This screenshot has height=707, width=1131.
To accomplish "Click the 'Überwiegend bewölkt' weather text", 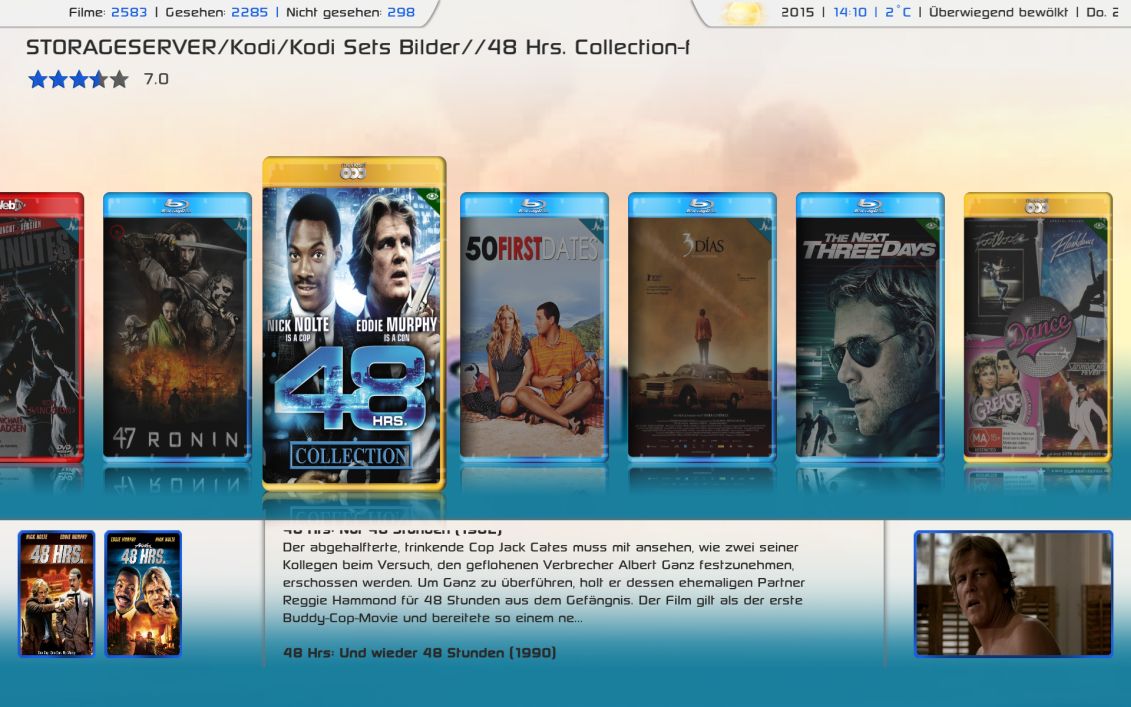I will pyautogui.click(x=998, y=12).
